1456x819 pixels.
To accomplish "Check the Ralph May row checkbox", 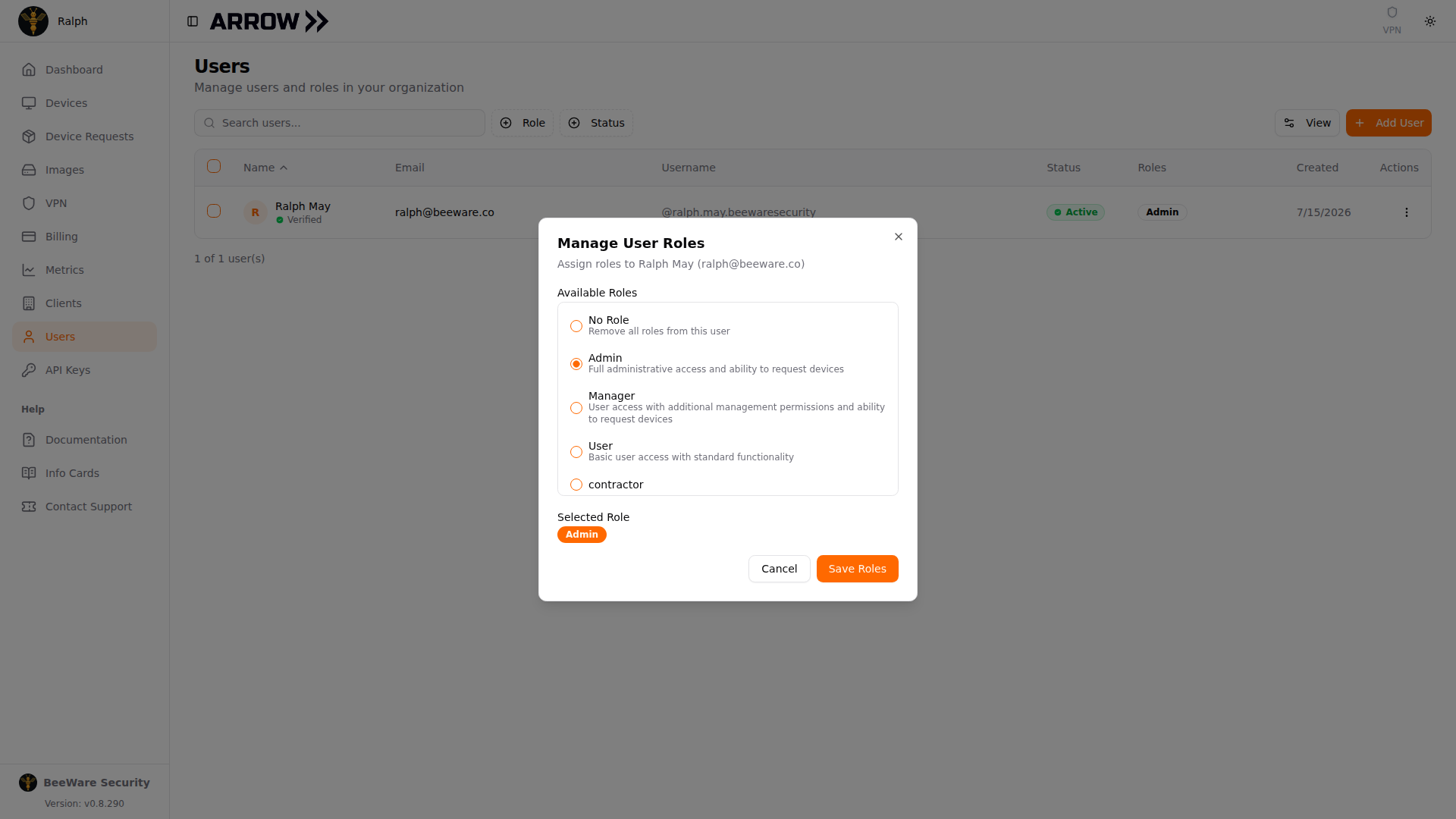I will tap(214, 211).
